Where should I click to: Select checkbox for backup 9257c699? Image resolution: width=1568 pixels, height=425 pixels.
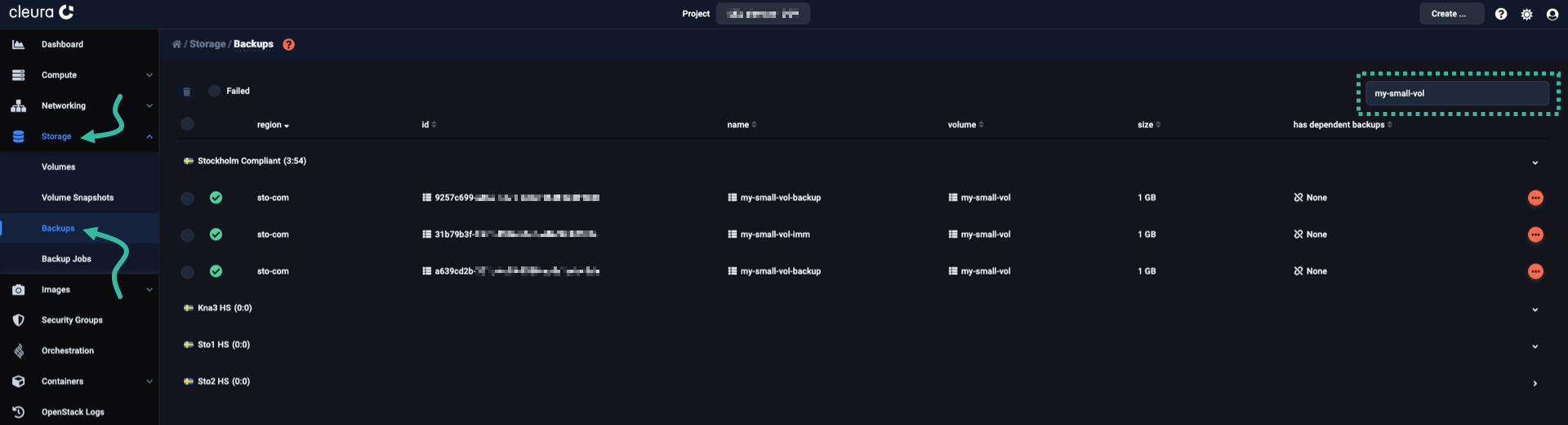tap(187, 198)
